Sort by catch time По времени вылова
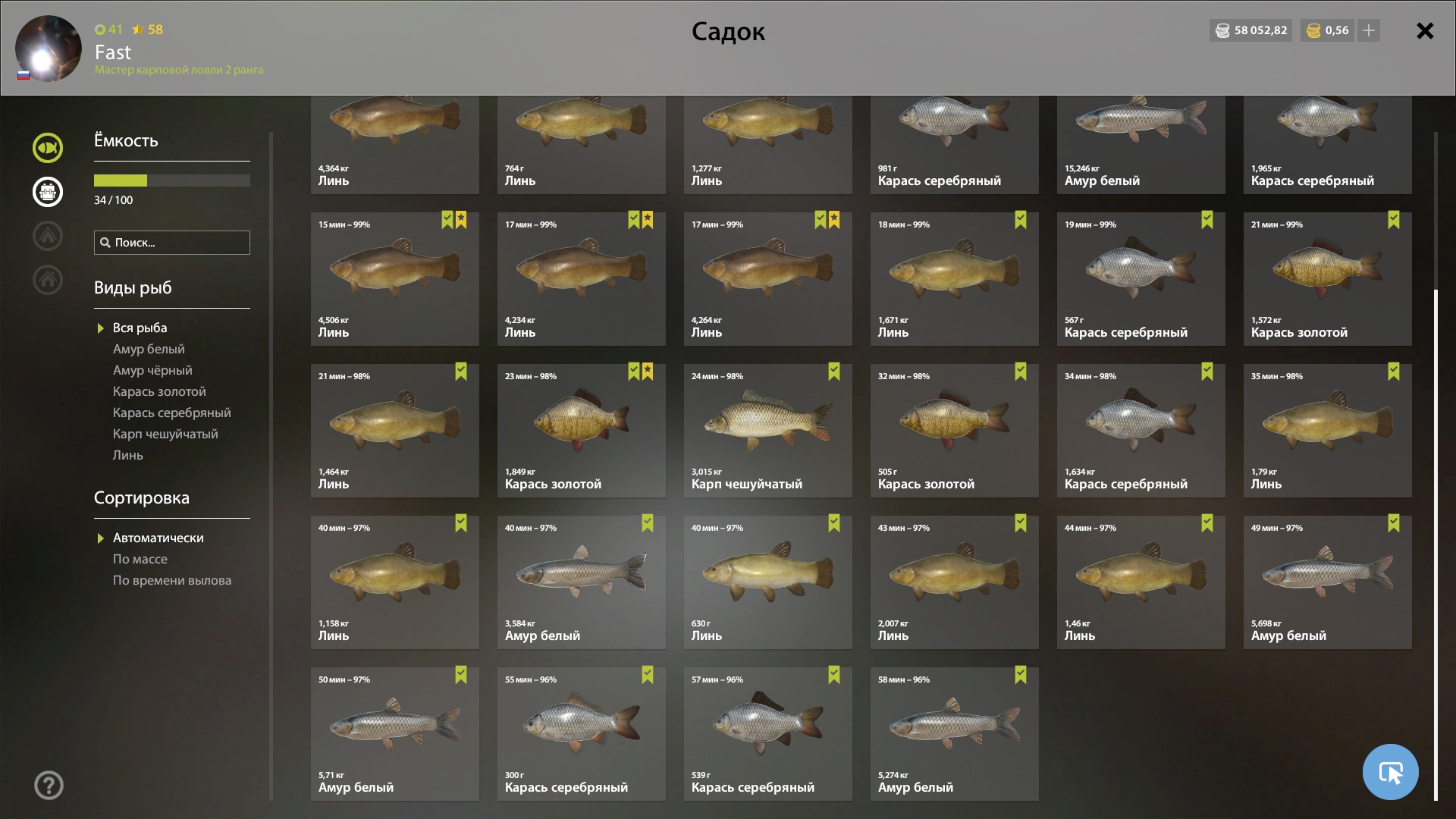1456x819 pixels. (x=172, y=580)
